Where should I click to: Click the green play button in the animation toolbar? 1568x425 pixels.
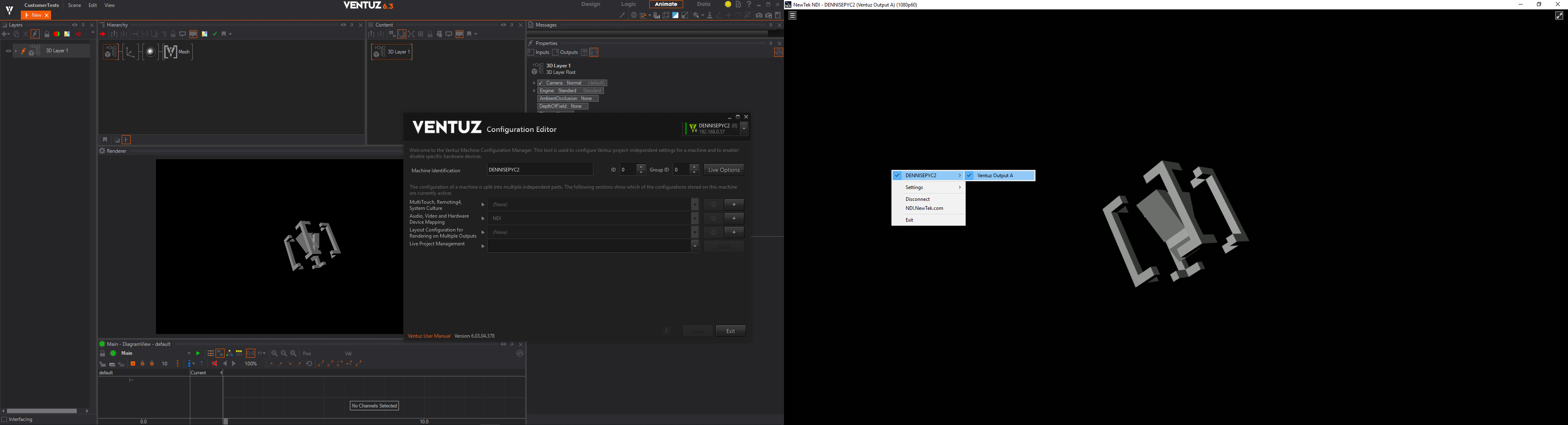coord(198,353)
